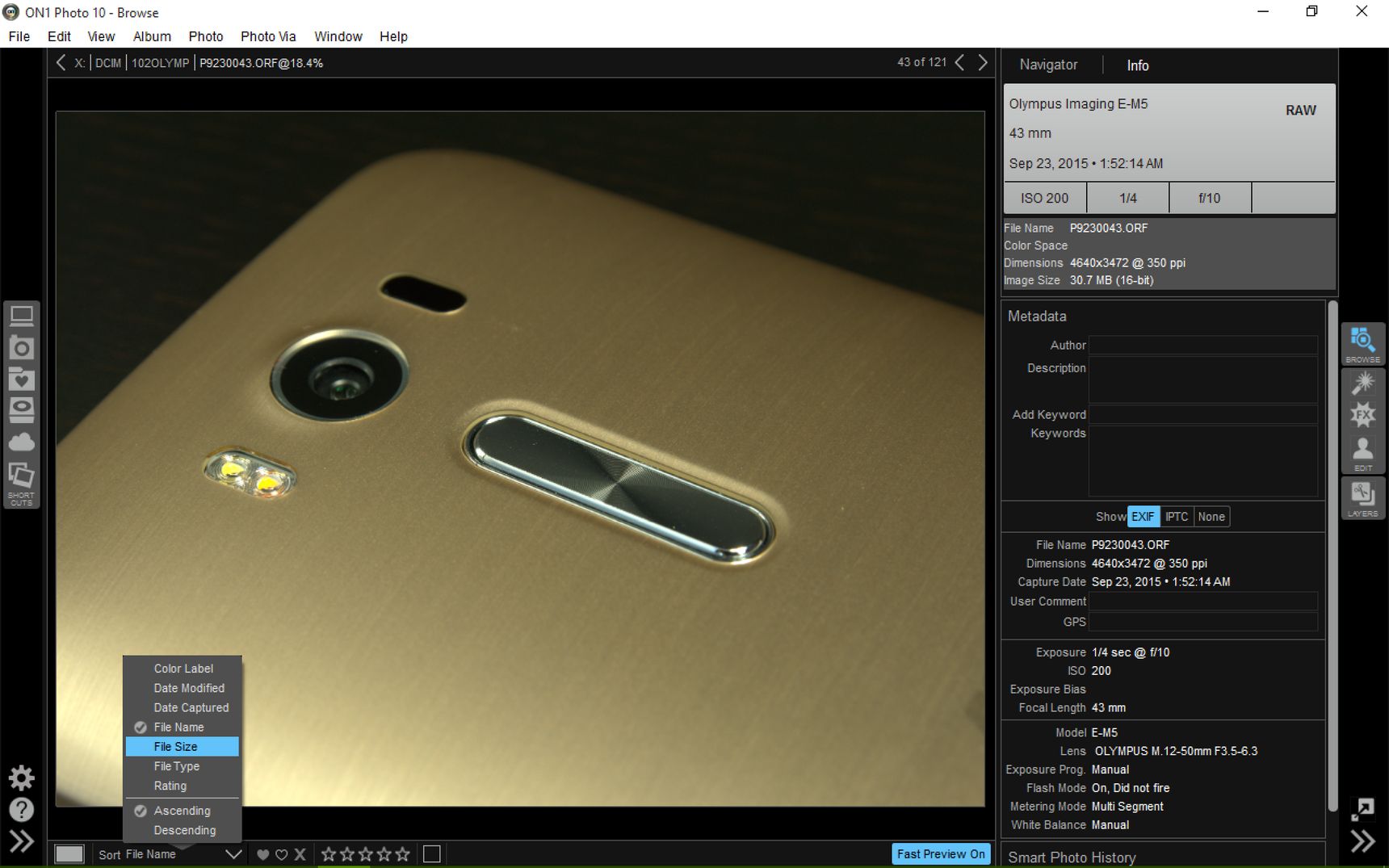Open the Portrait edit module icon
The image size is (1389, 868).
[x=1362, y=454]
